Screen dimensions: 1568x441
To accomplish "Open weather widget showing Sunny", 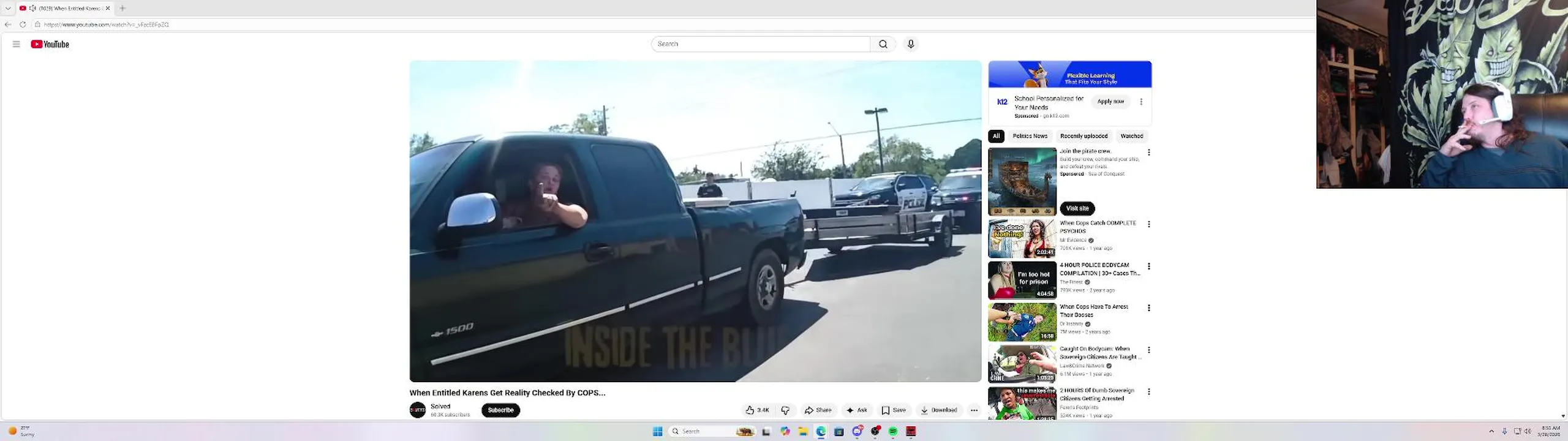I will pyautogui.click(x=21, y=431).
